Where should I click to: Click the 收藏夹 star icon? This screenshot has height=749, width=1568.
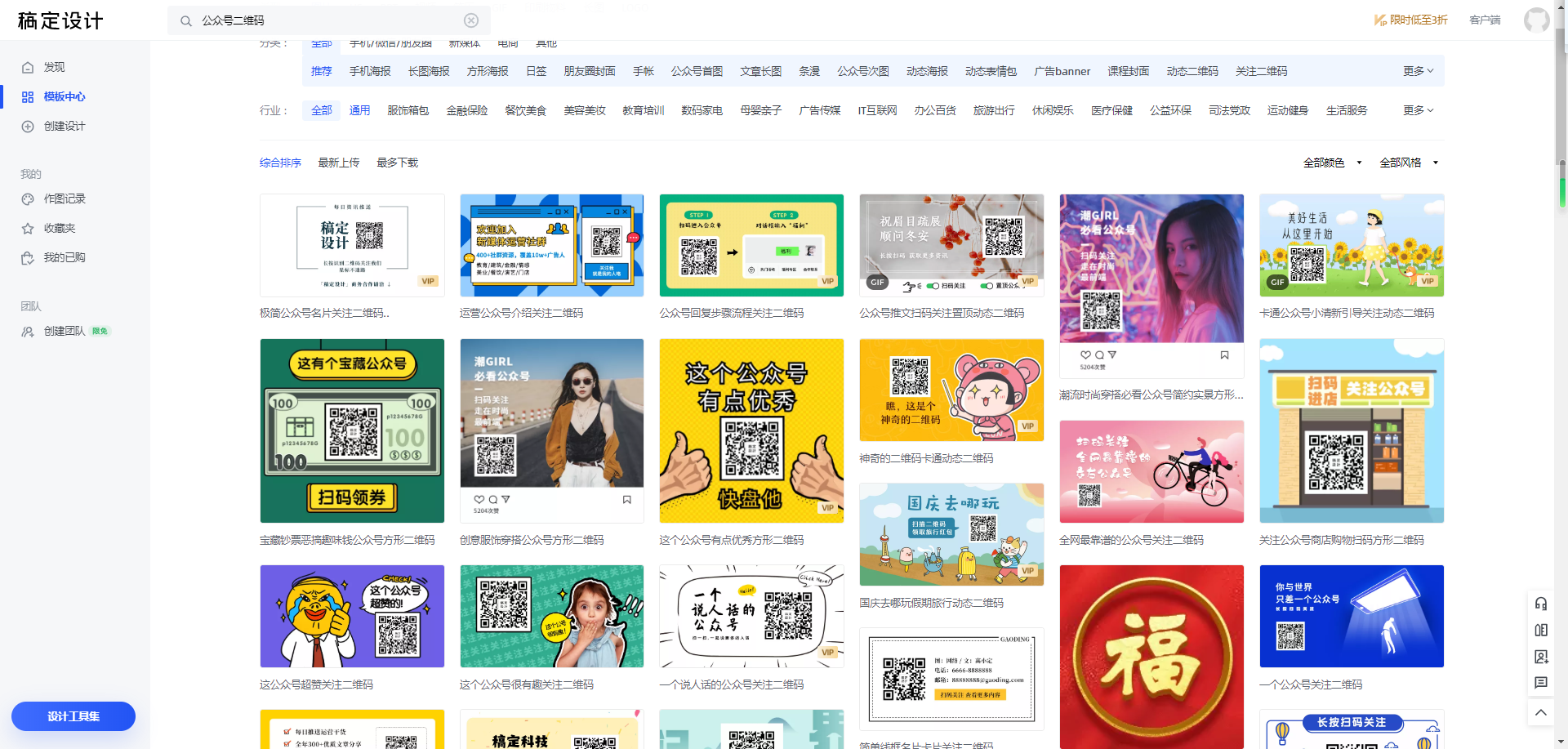point(28,228)
